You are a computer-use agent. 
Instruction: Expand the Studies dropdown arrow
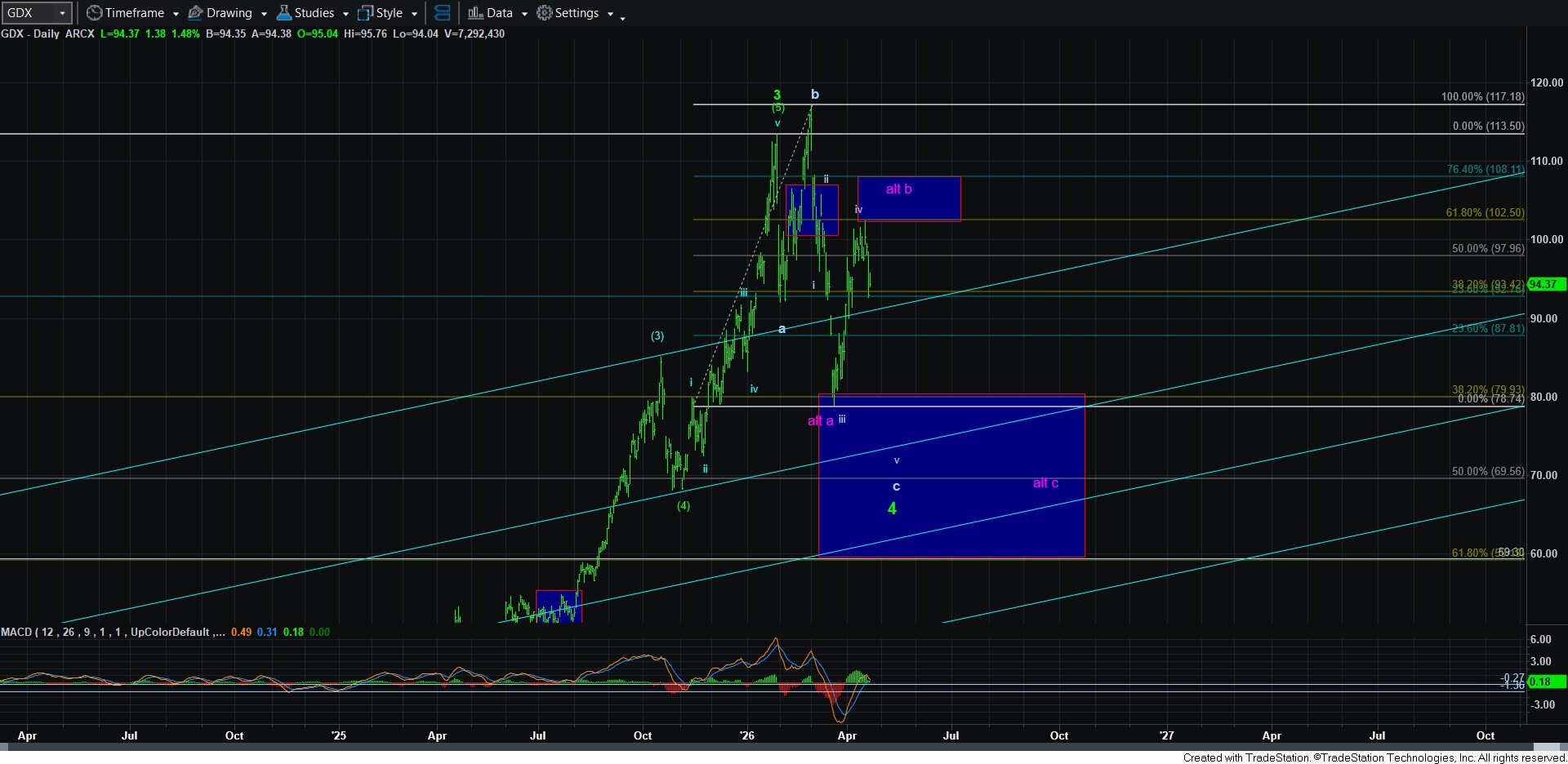click(x=345, y=14)
